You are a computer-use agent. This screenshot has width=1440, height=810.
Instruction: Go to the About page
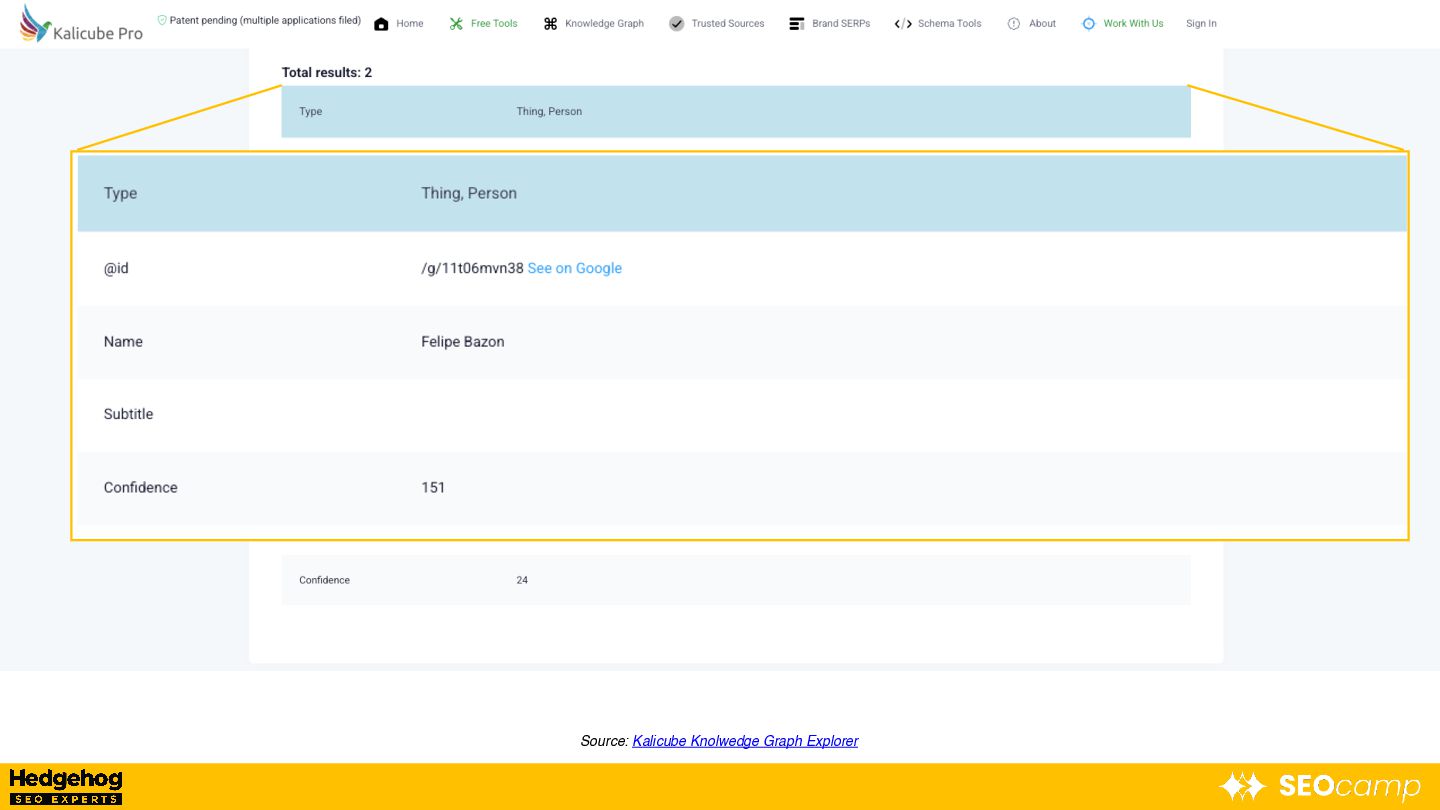tap(1042, 24)
